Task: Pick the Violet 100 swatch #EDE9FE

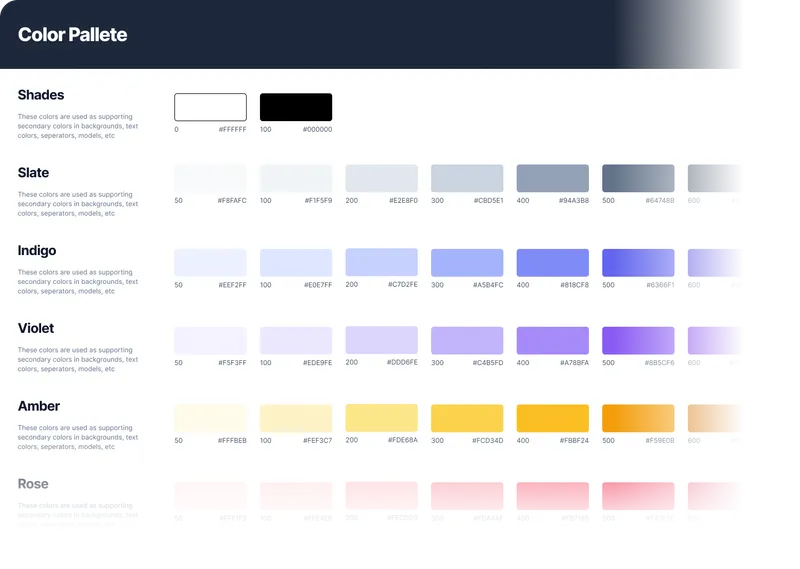Action: pyautogui.click(x=296, y=340)
